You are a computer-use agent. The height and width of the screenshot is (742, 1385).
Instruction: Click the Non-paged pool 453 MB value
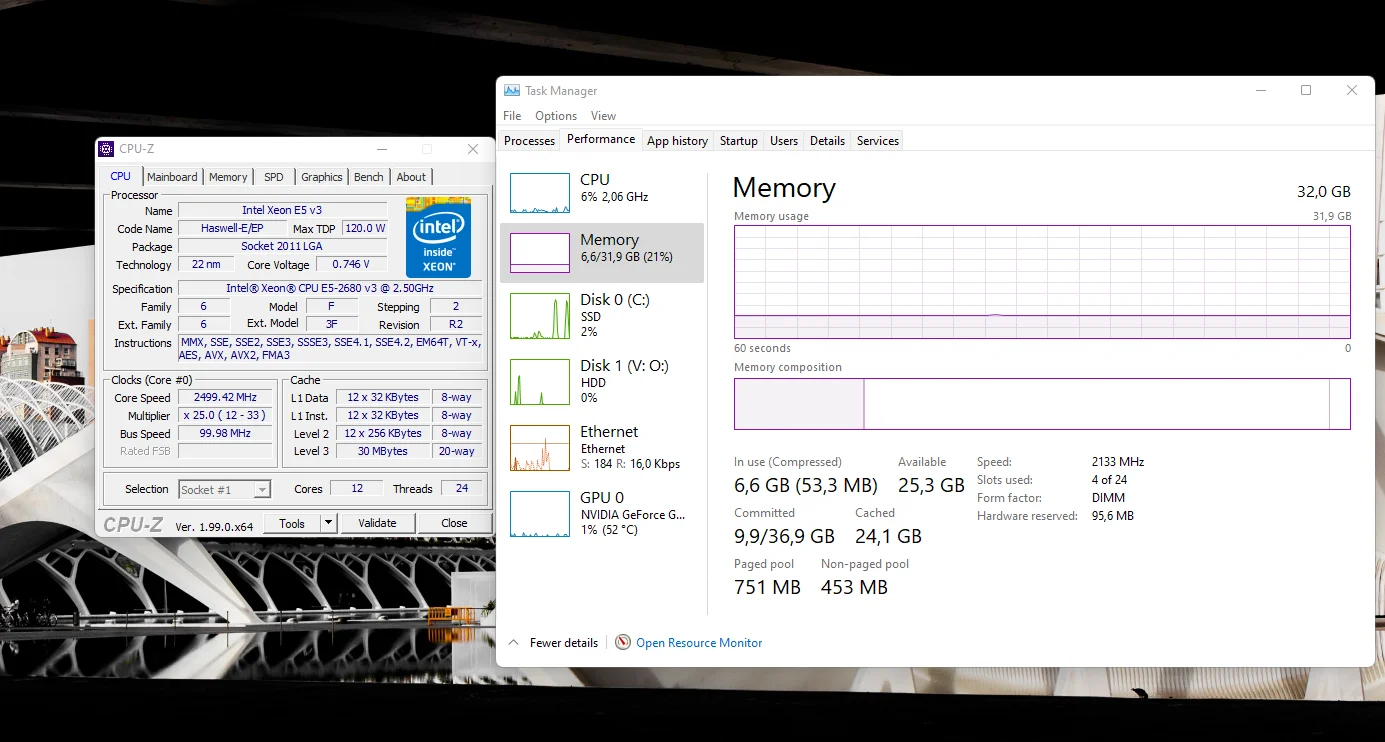[x=854, y=588]
